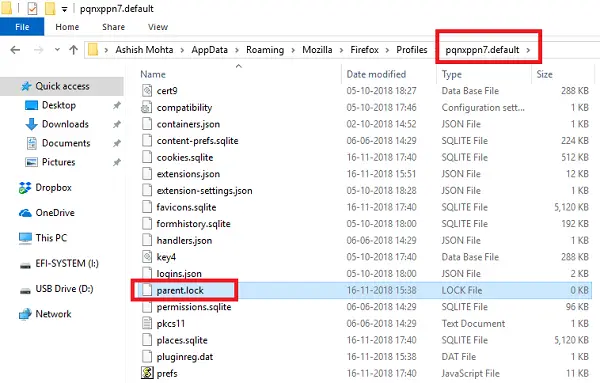This screenshot has width=600, height=383.
Task: Click the key4 database file icon
Action: (147, 257)
